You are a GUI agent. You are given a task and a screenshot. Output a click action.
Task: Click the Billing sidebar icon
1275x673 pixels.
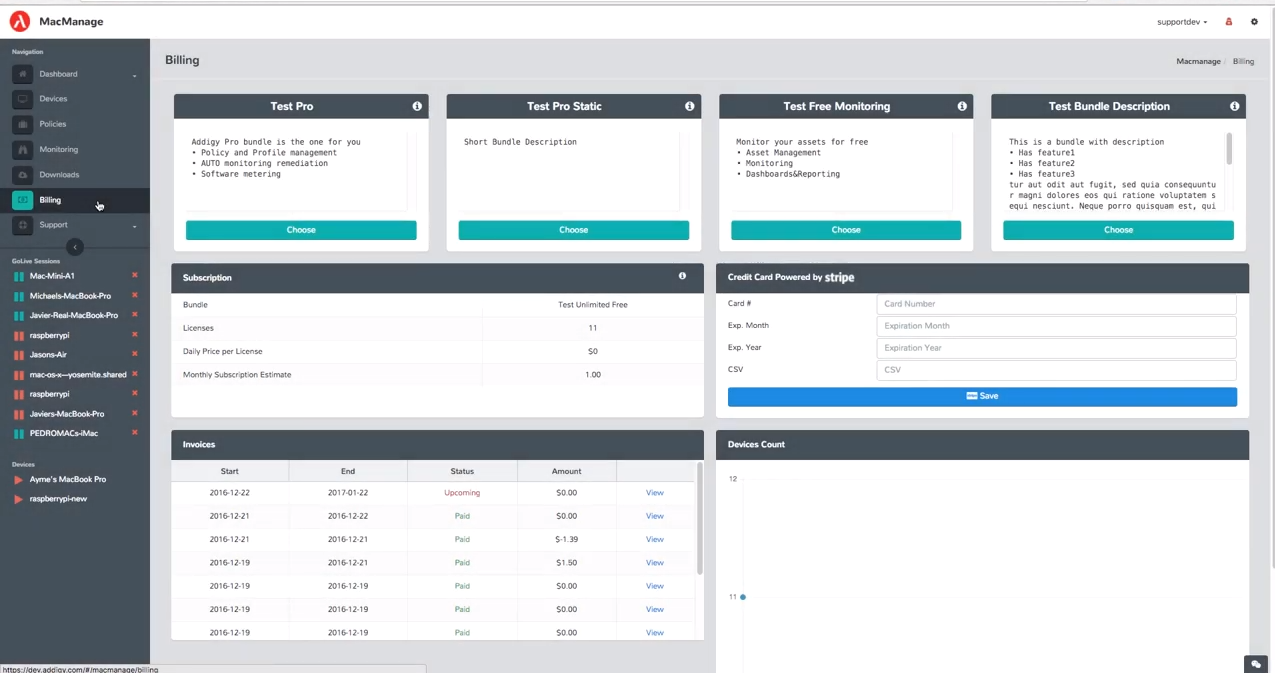[22, 200]
